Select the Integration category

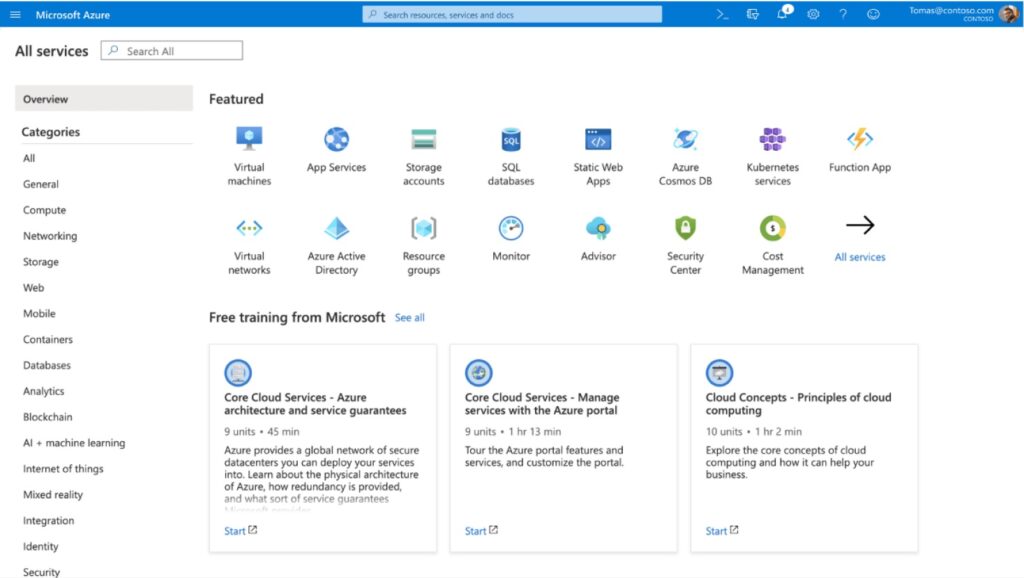pos(48,521)
